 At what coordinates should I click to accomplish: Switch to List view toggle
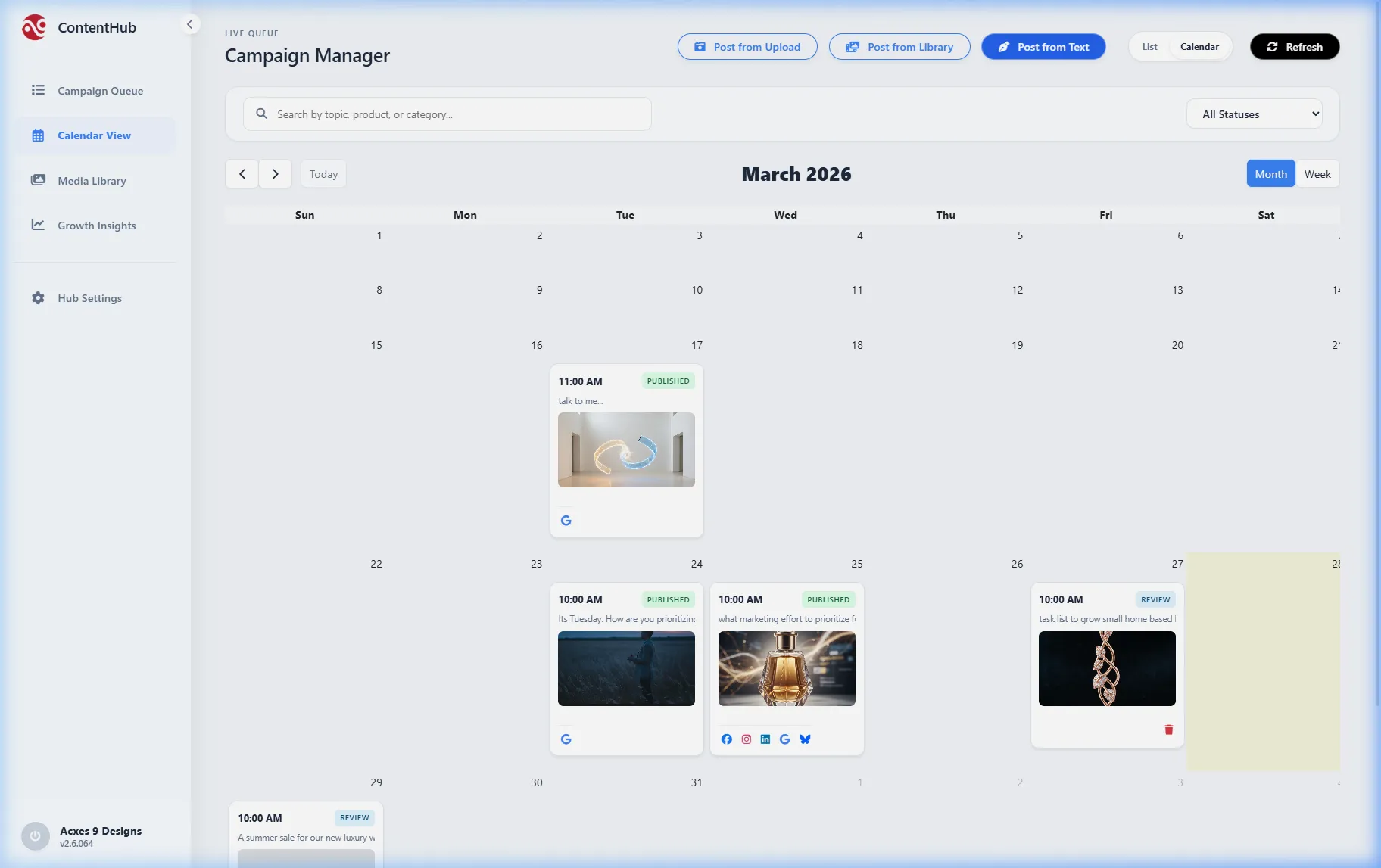point(1149,47)
